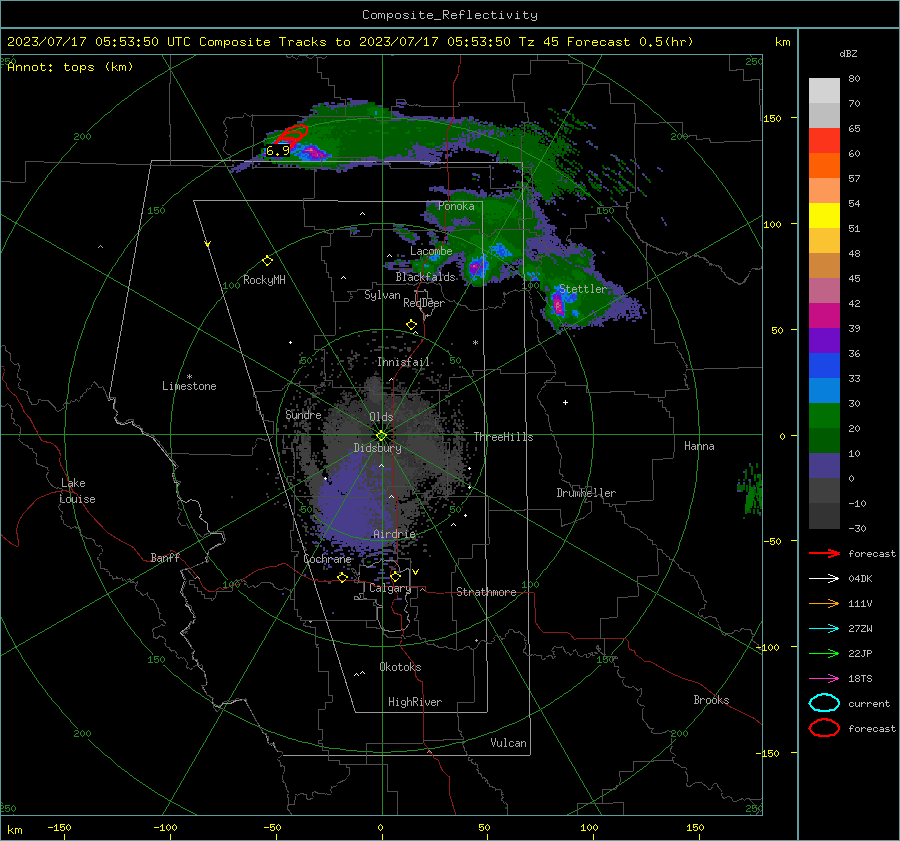Click the cyan current ellipse in legend
The width and height of the screenshot is (900, 841).
click(824, 703)
